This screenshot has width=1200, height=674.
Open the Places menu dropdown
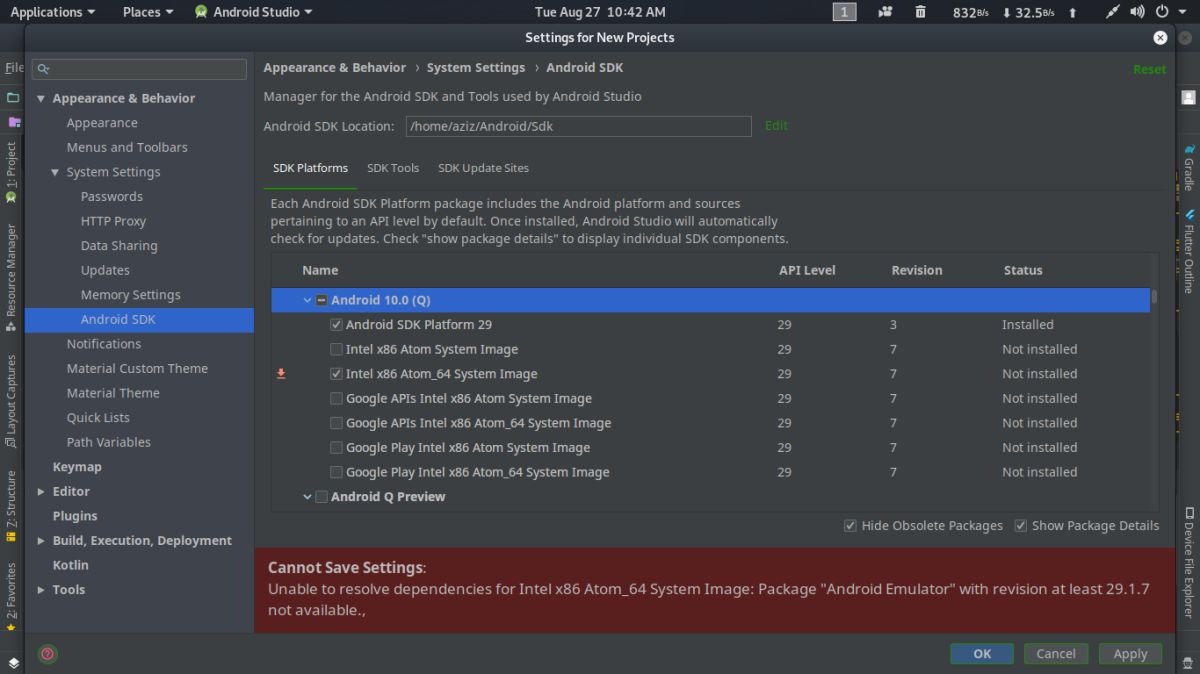click(x=148, y=12)
